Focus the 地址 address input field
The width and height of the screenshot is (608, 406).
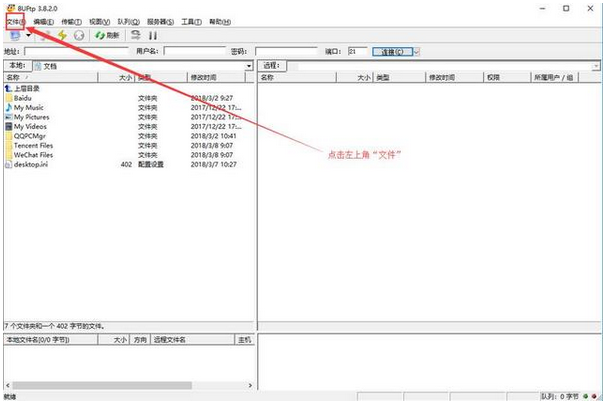(76, 51)
